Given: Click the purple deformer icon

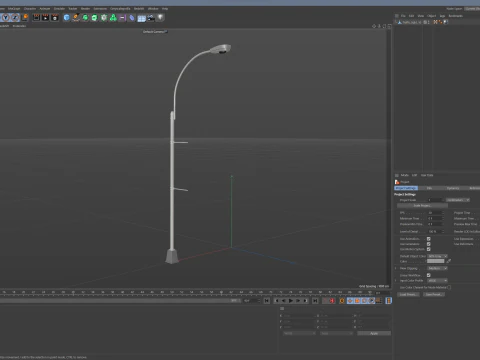Looking at the screenshot, I should point(123,17).
